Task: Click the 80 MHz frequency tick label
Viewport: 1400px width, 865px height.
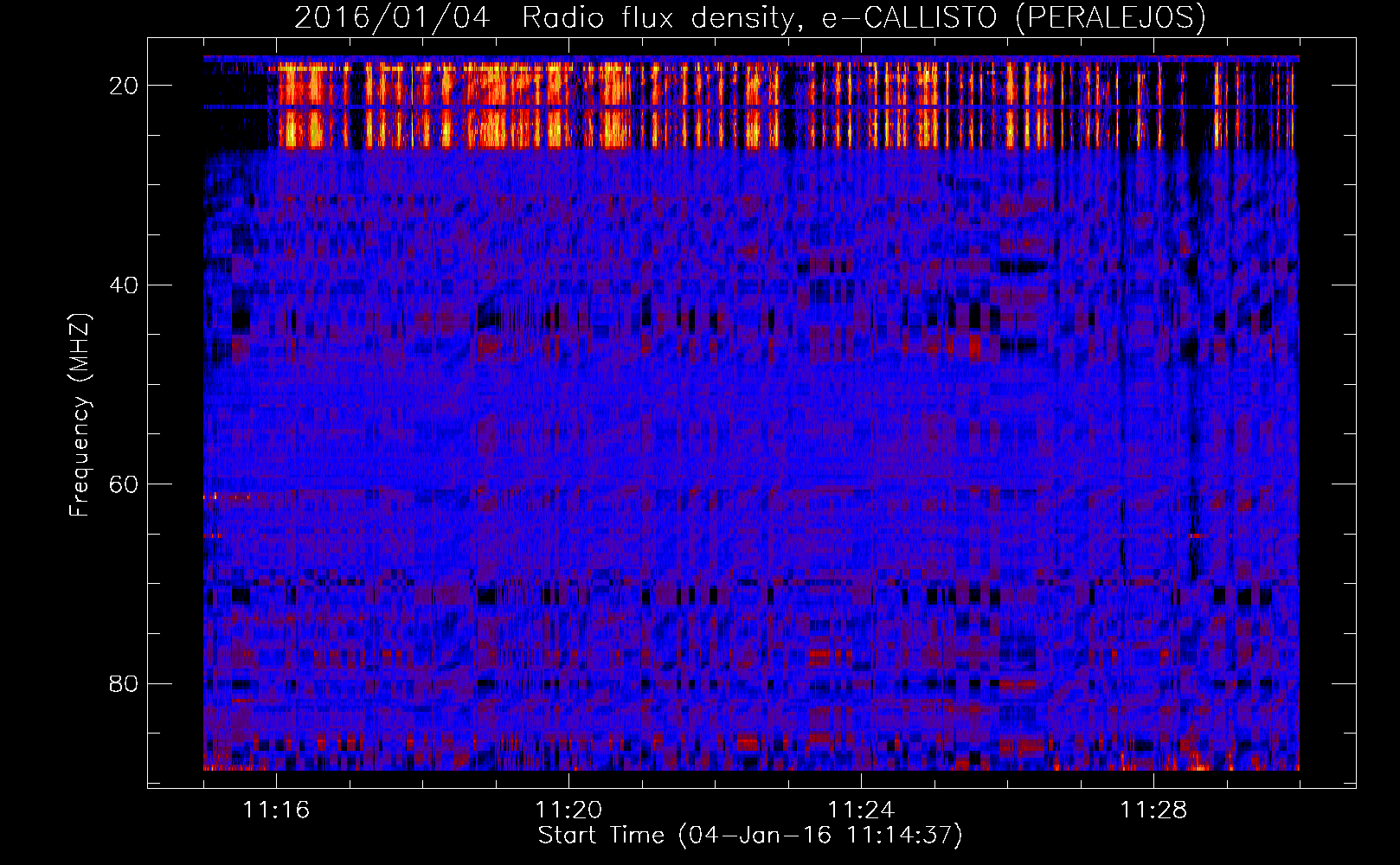Action: pos(125,684)
